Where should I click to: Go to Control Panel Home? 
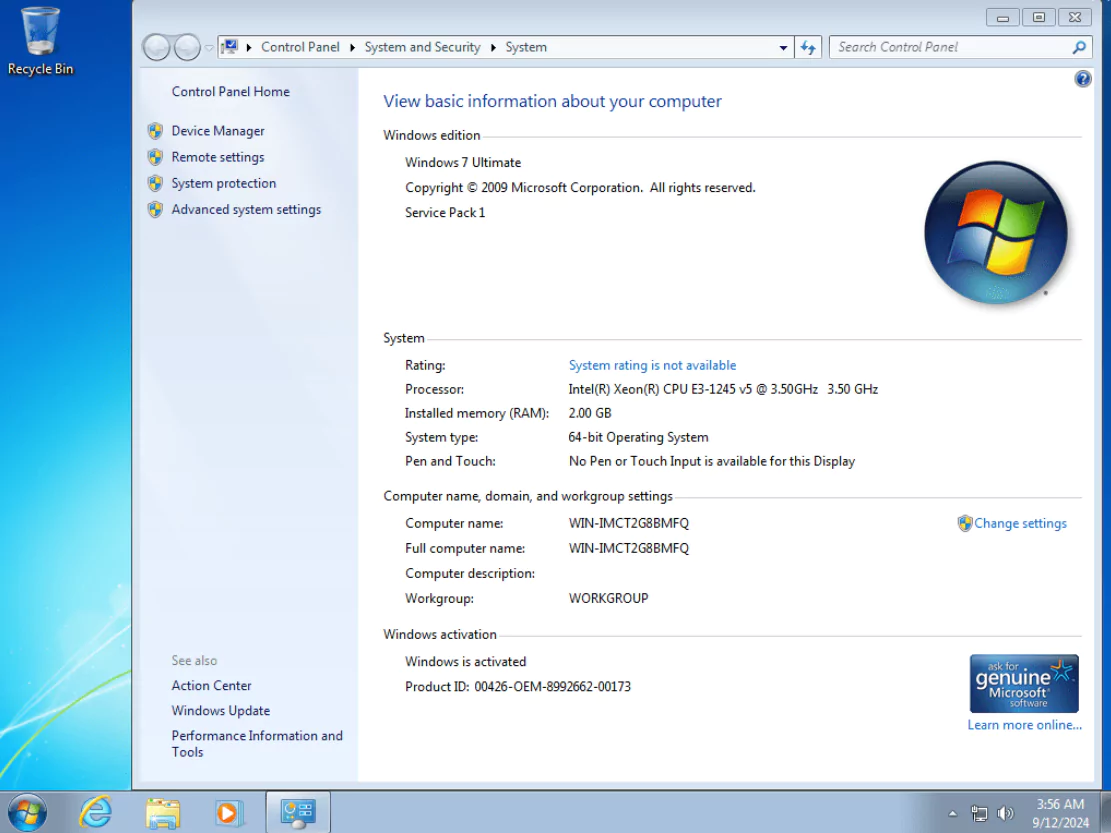click(x=230, y=91)
